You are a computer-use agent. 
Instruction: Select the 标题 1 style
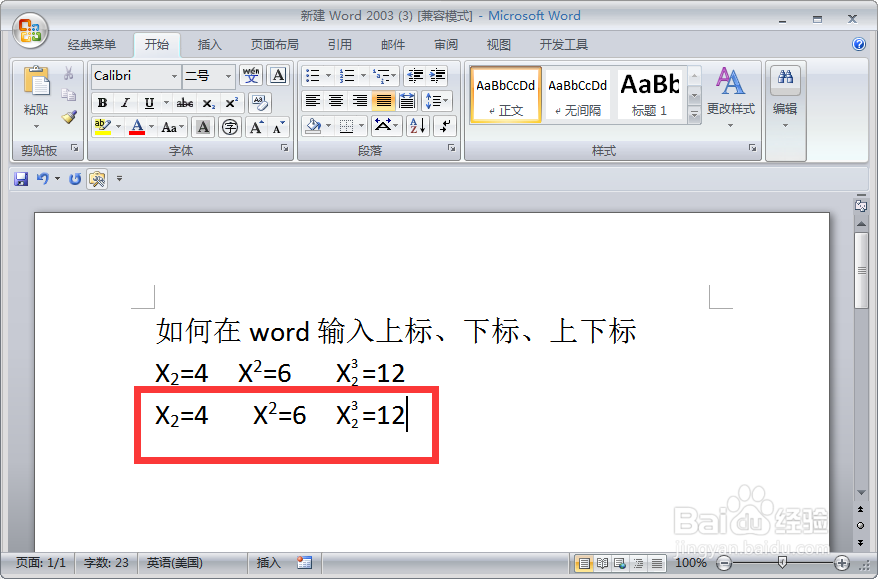pyautogui.click(x=649, y=93)
